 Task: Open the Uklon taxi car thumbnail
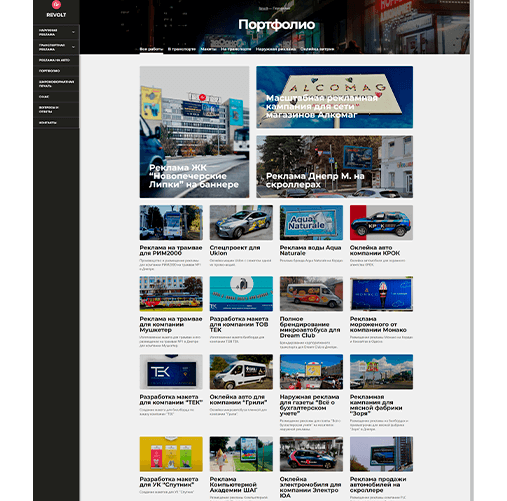tap(241, 223)
